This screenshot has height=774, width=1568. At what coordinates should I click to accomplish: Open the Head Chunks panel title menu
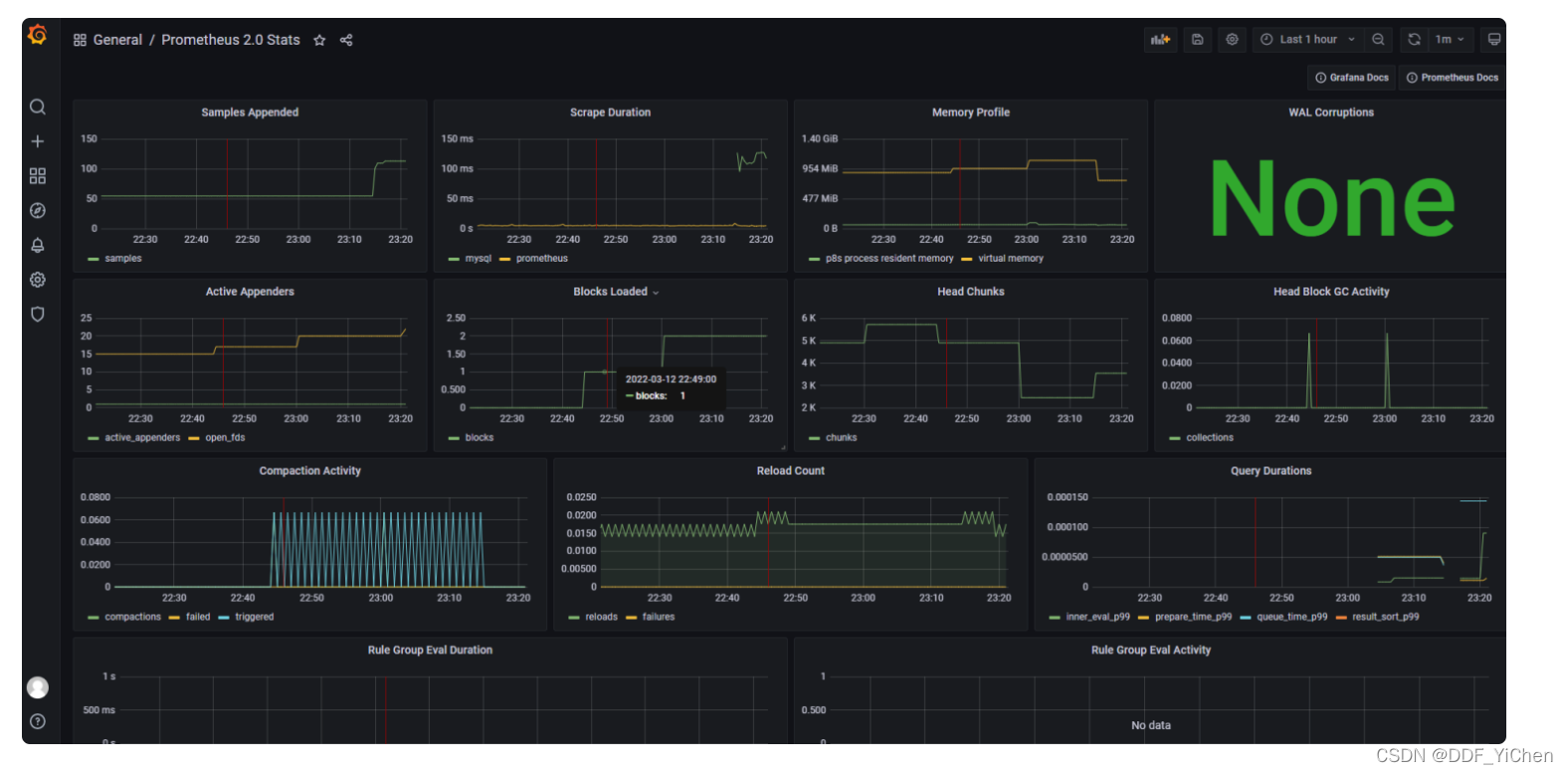click(x=970, y=291)
